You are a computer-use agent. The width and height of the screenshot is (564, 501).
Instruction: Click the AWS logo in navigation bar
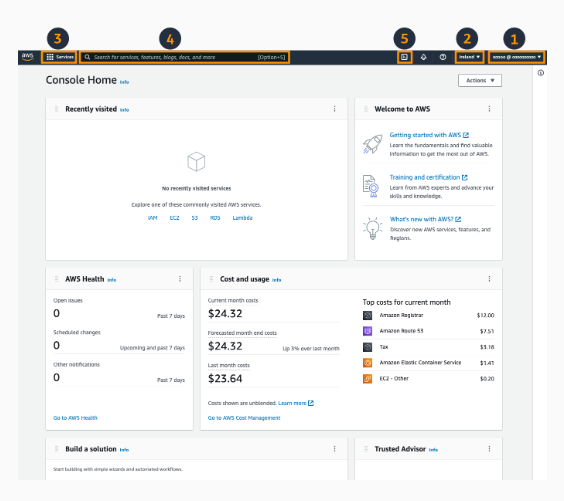[28, 57]
